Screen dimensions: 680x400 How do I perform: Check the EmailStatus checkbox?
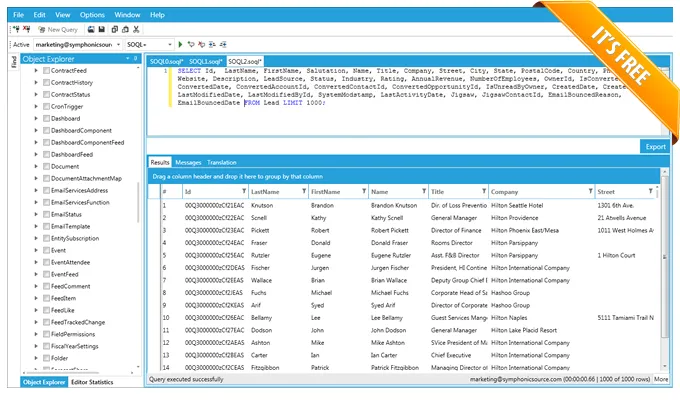[x=46, y=214]
